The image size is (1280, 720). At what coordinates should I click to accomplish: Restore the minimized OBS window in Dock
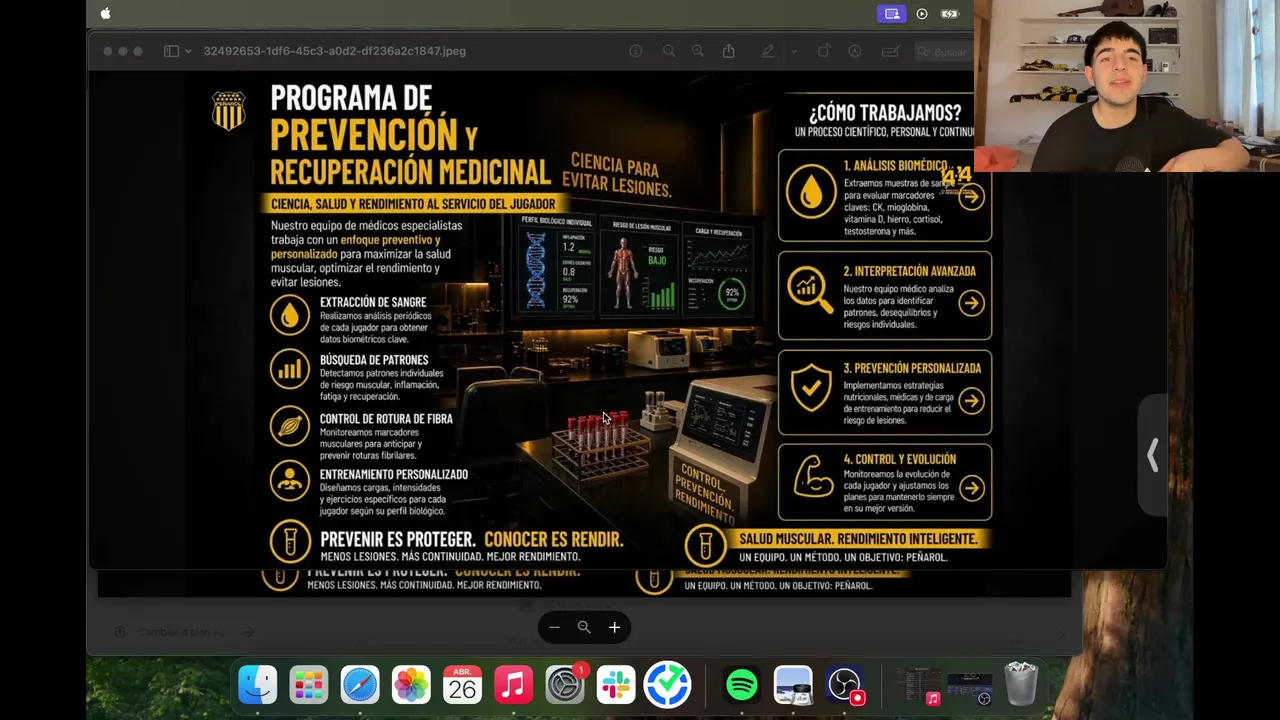(x=970, y=688)
